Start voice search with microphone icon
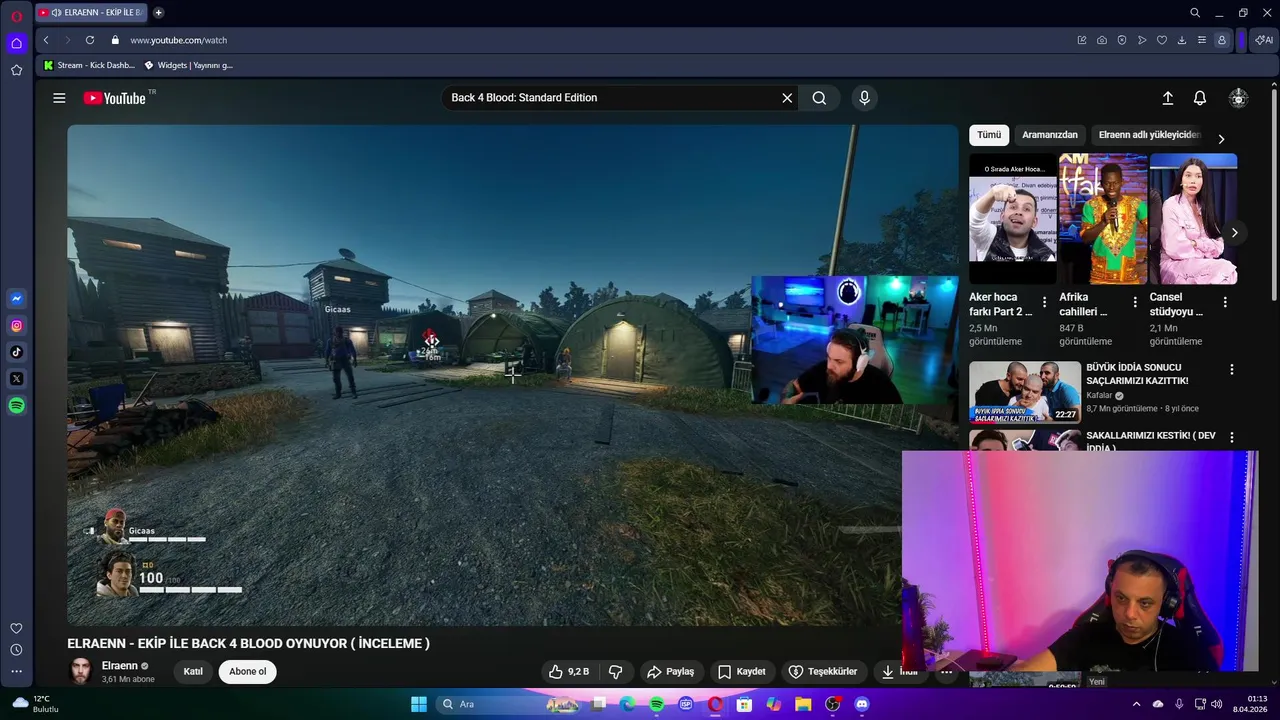This screenshot has height=720, width=1280. [864, 98]
